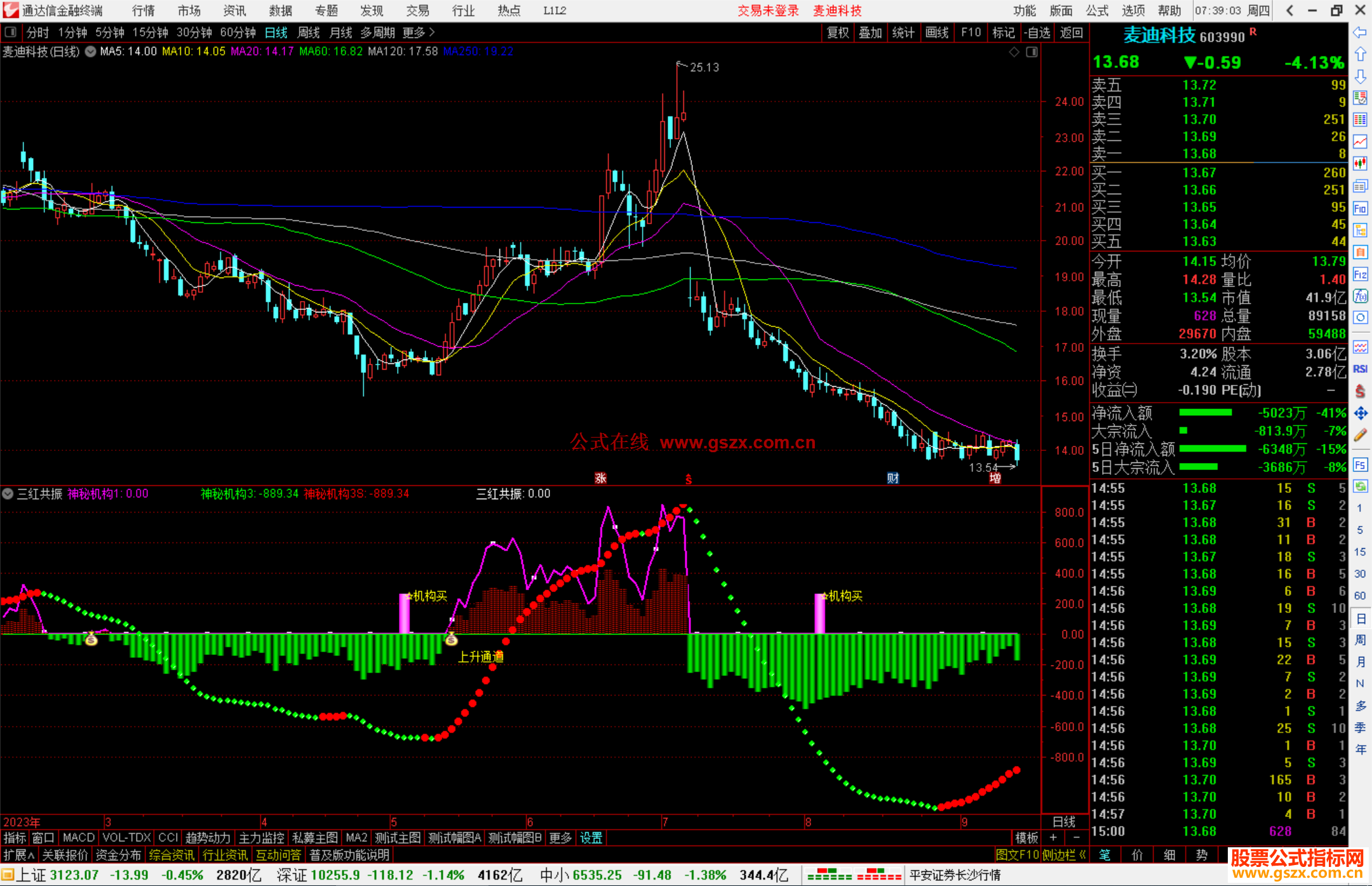The image size is (1372, 886).
Task: Click the 交易未登录 login link
Action: [x=767, y=11]
